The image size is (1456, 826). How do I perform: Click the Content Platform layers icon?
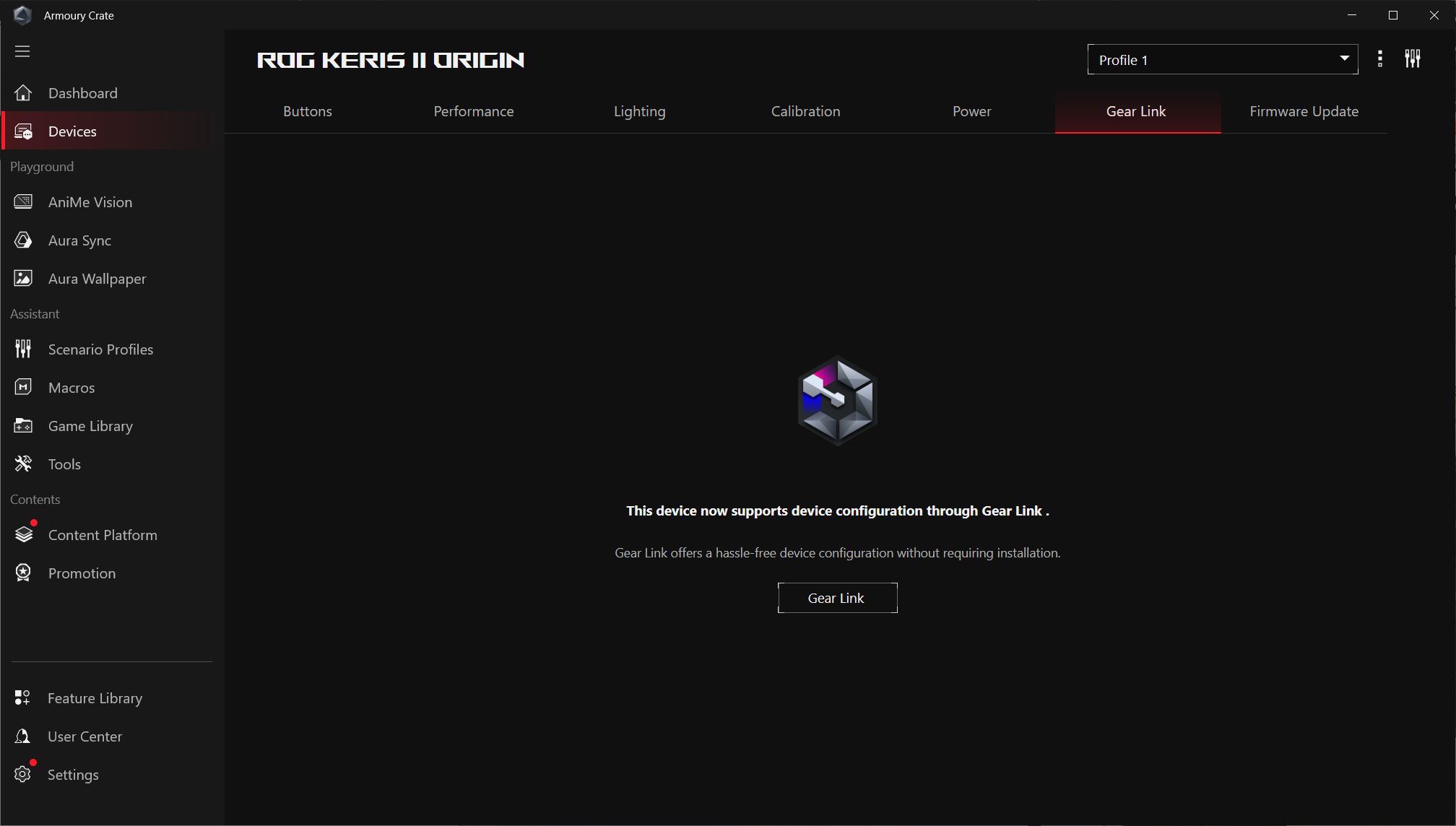tap(24, 534)
